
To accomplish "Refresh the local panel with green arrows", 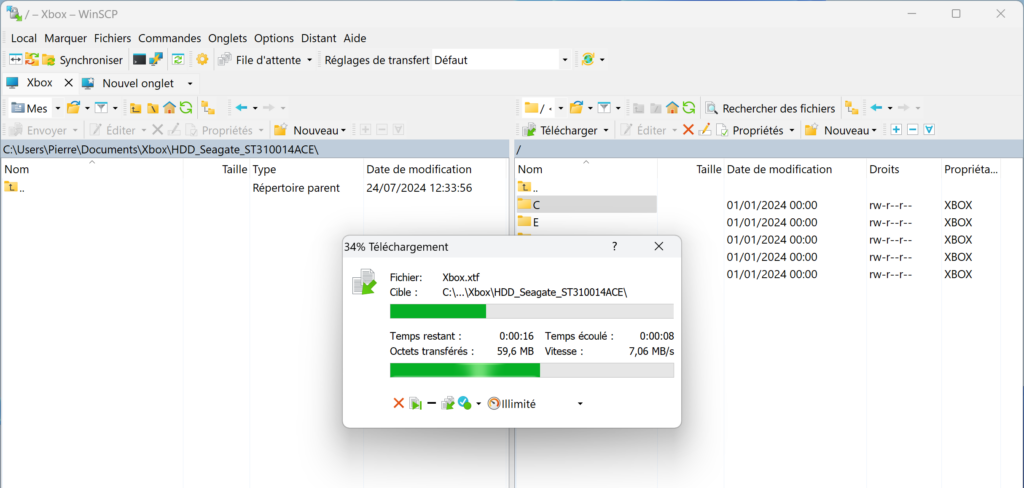I will (x=185, y=108).
